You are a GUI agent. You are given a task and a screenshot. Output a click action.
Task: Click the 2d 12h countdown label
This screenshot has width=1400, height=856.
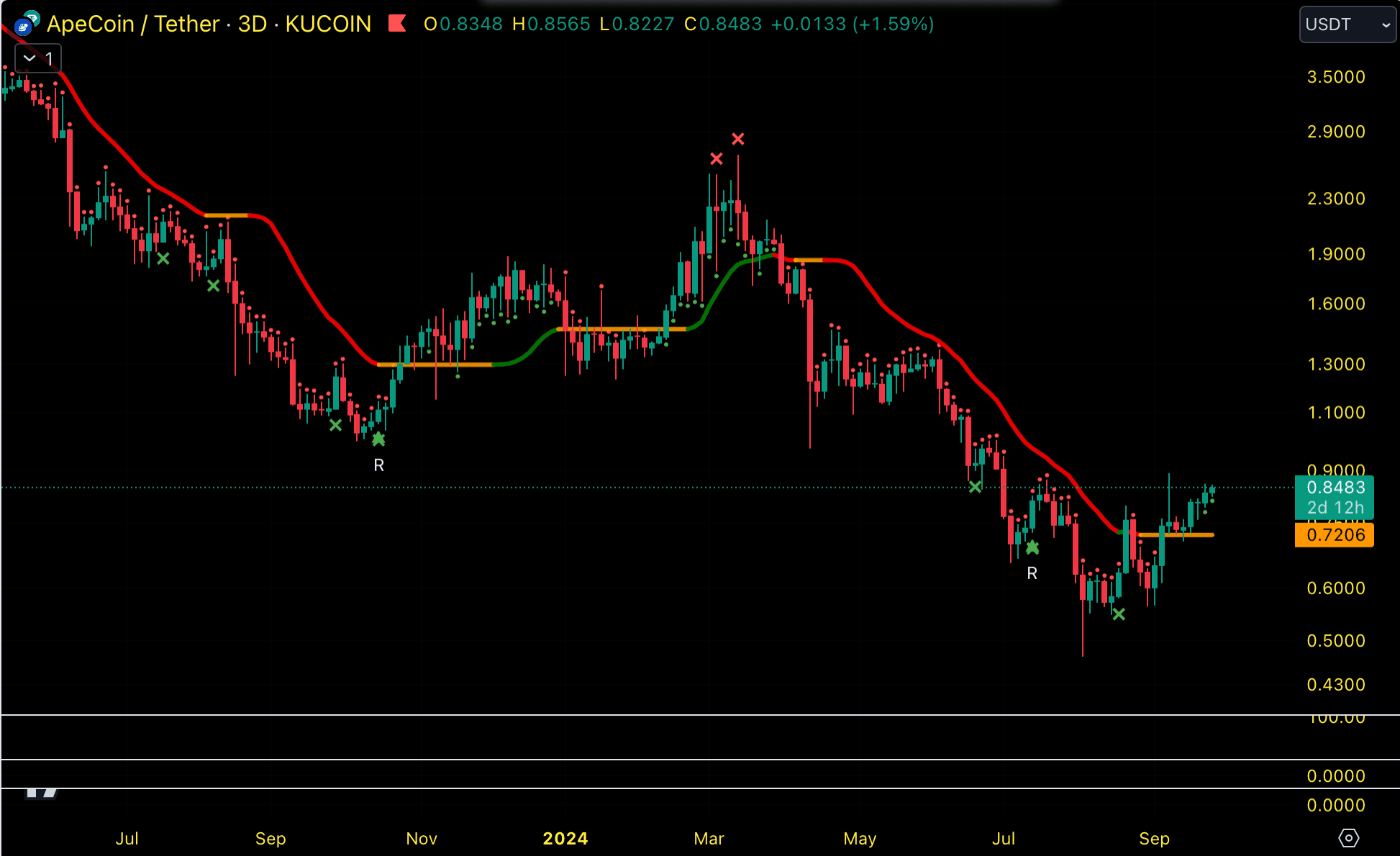click(x=1335, y=508)
